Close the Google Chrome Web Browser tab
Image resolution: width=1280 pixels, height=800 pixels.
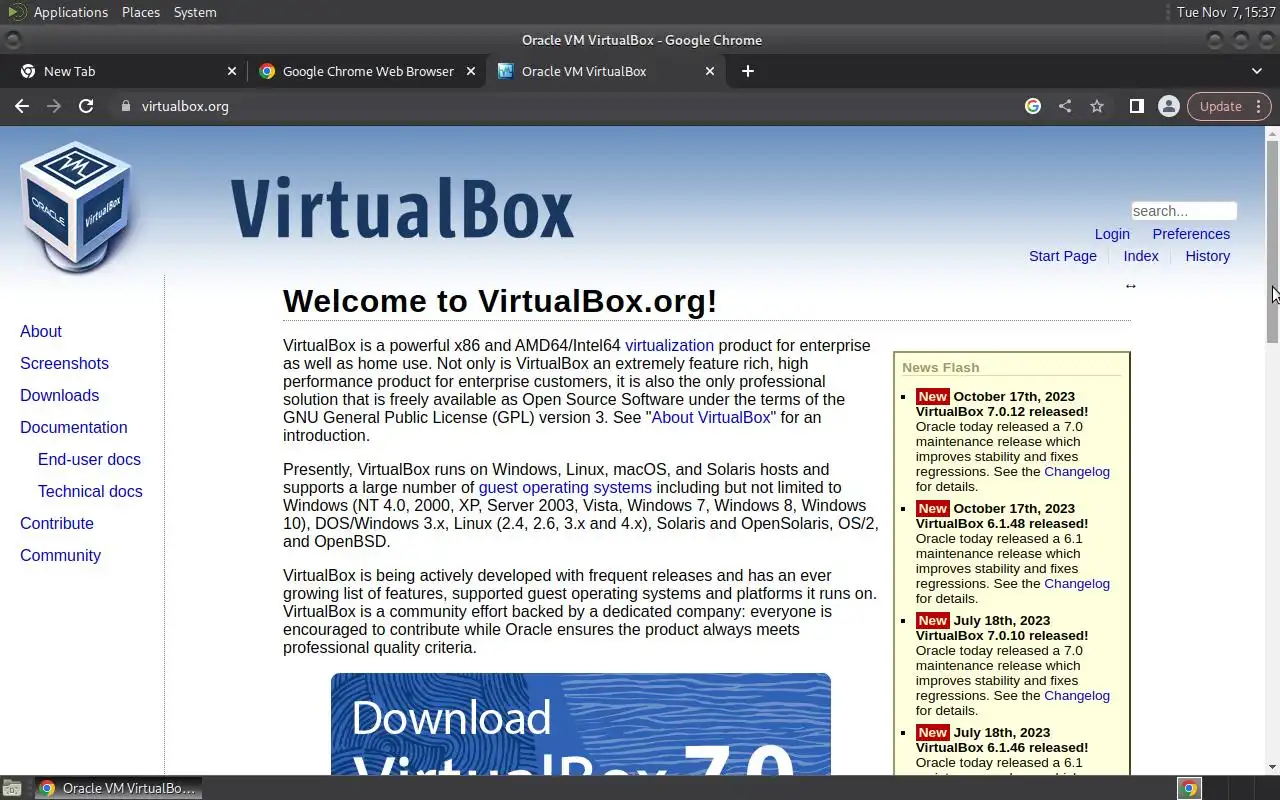click(x=471, y=71)
